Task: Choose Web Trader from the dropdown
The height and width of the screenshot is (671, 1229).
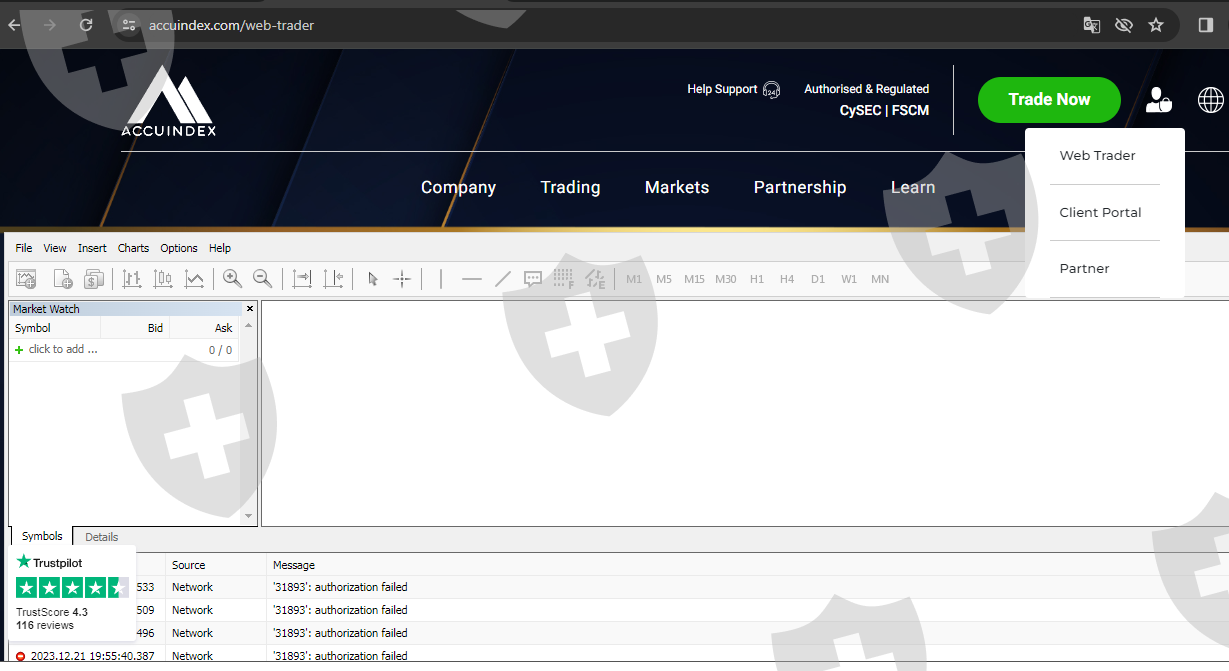Action: tap(1097, 156)
